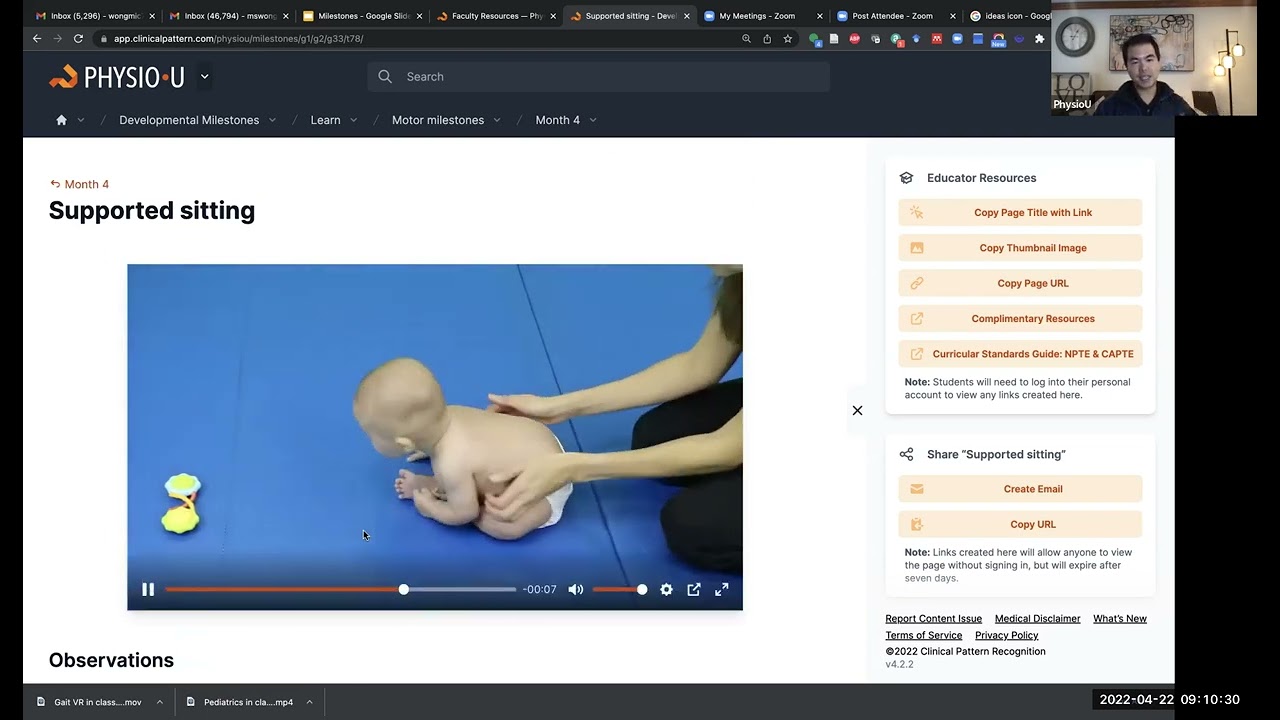Viewport: 1280px width, 720px height.
Task: Click the Create Email button
Action: click(1020, 489)
